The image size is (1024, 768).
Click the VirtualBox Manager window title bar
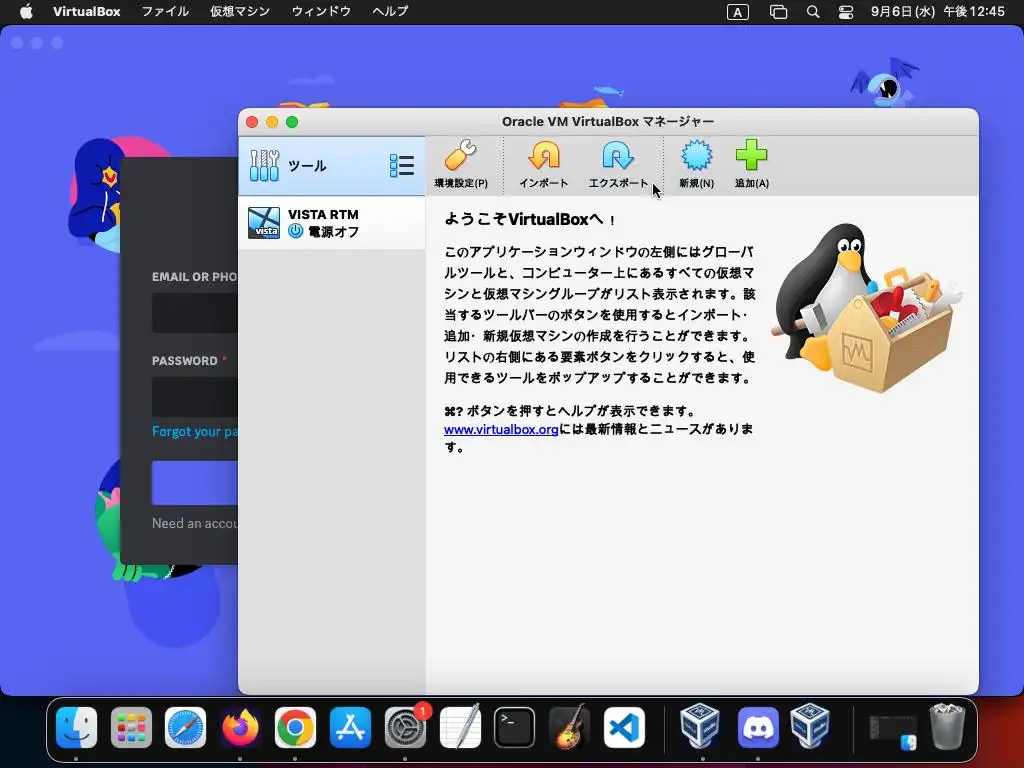607,122
